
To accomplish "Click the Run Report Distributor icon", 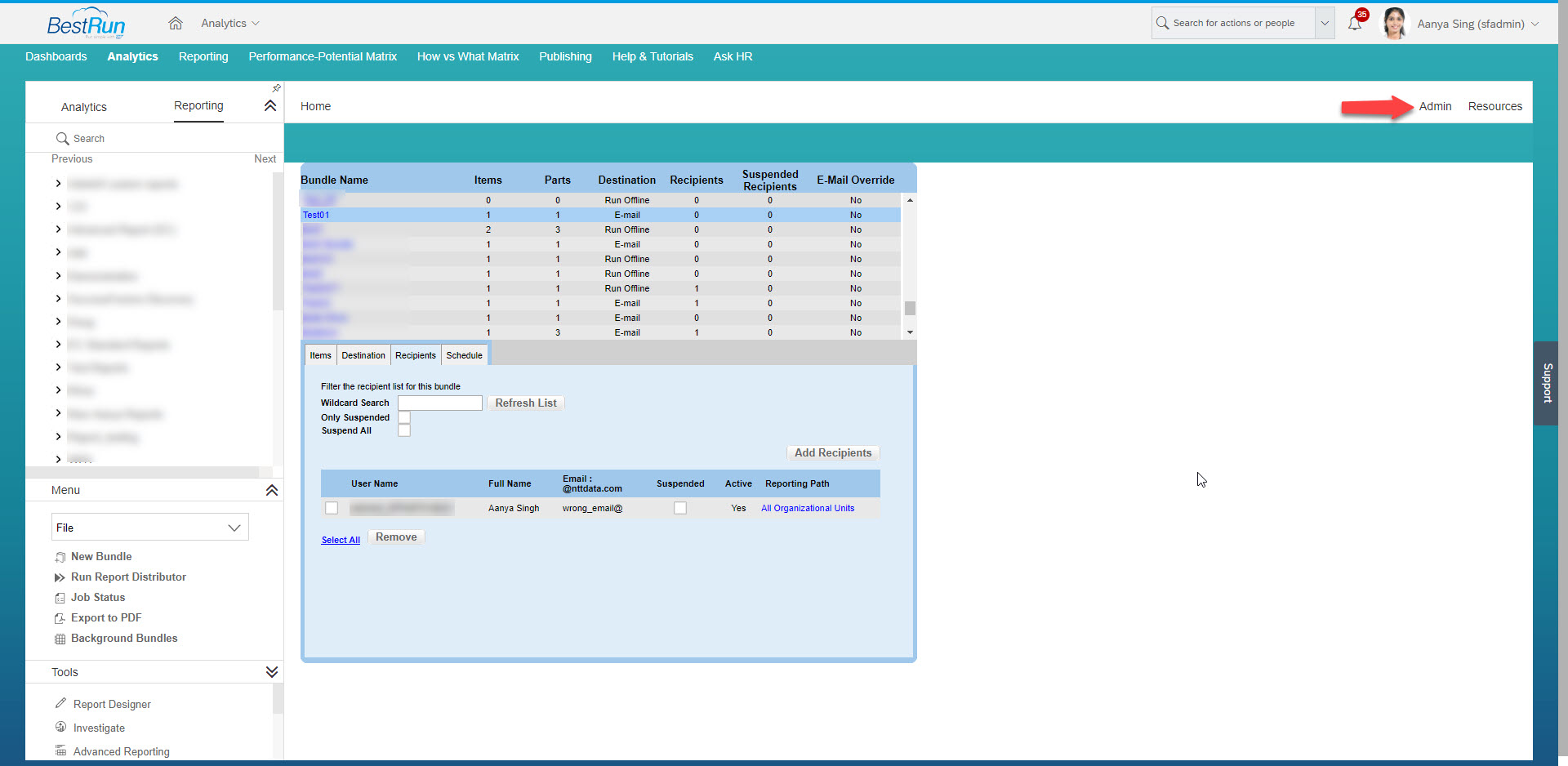I will (x=60, y=577).
